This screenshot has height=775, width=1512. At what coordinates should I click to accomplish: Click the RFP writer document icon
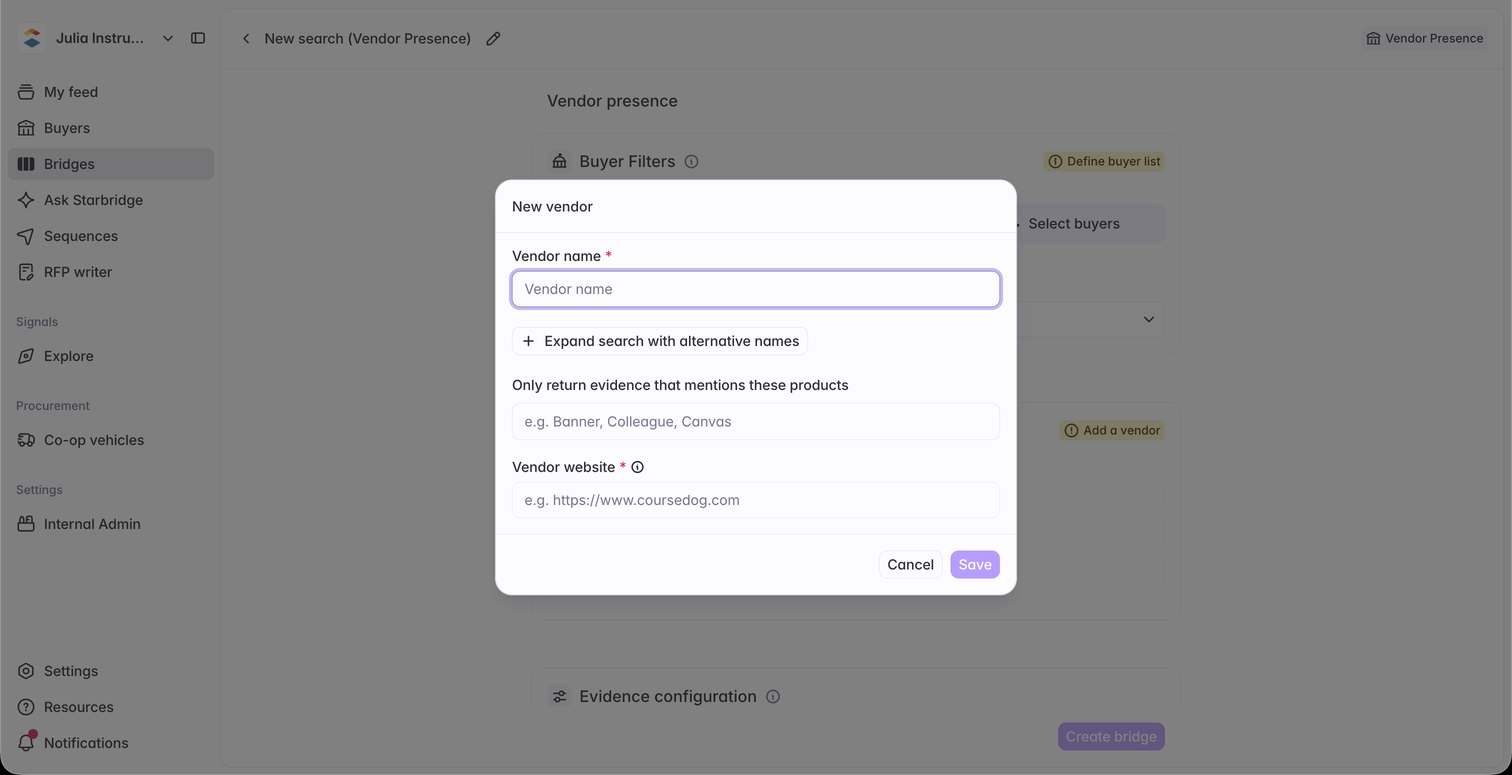point(26,272)
